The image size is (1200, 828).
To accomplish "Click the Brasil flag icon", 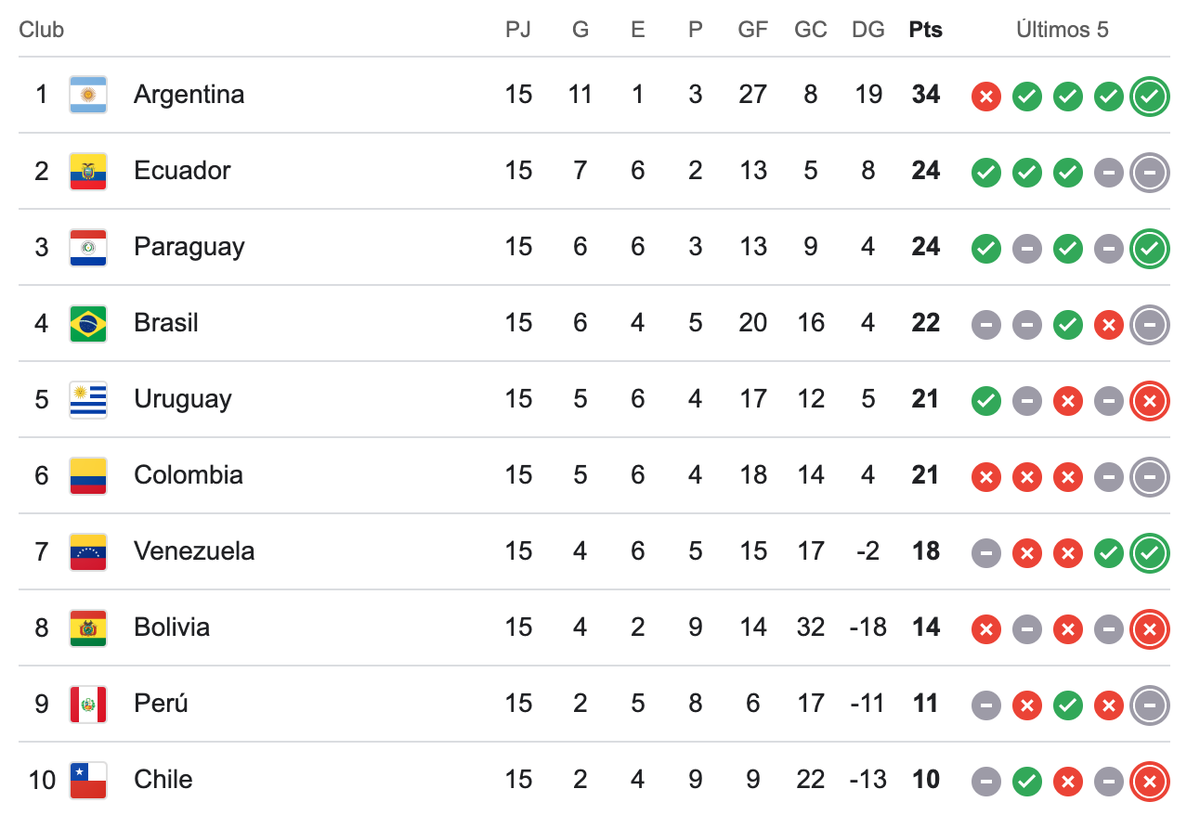I will [88, 323].
